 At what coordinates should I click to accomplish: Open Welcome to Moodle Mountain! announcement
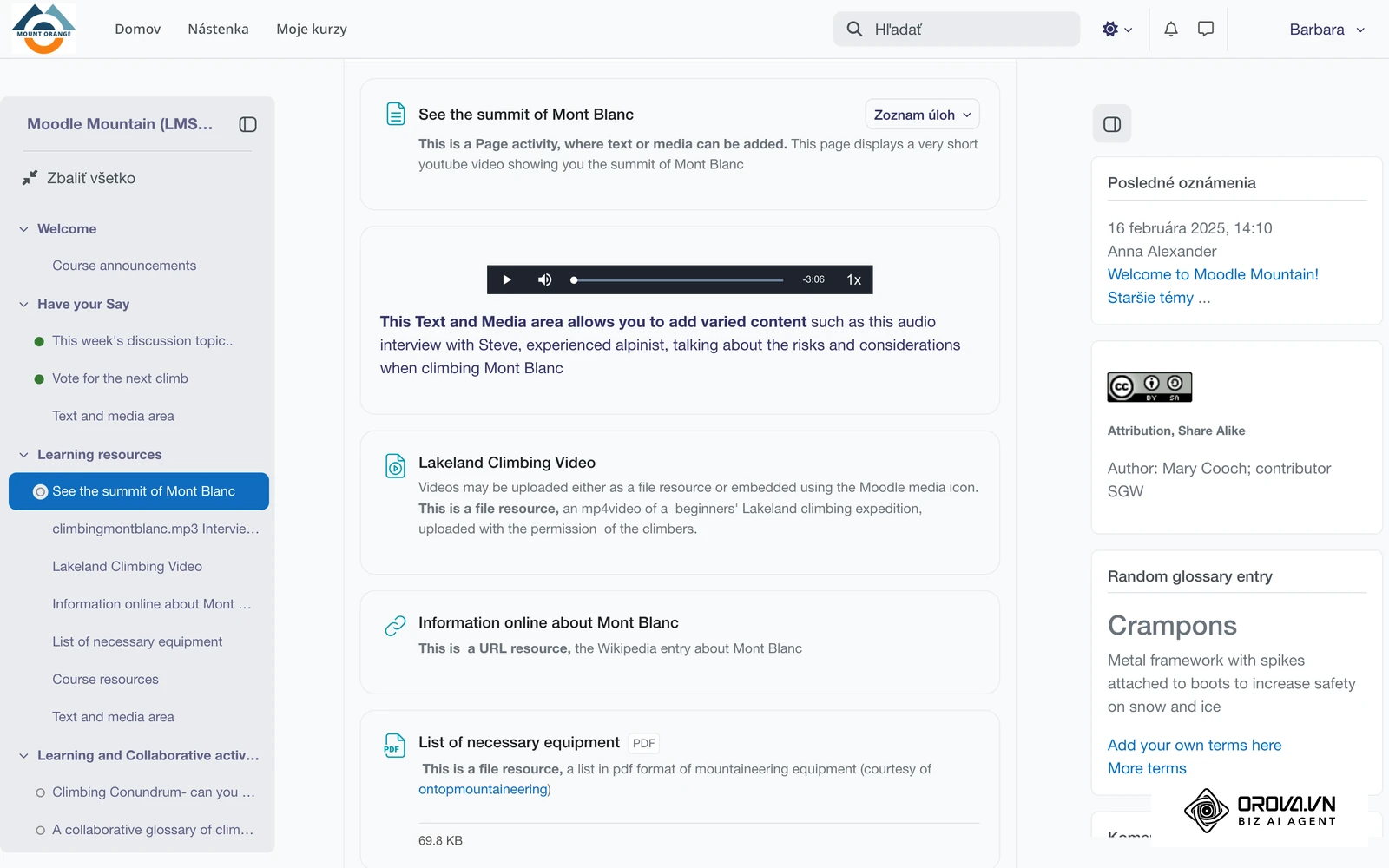(1213, 274)
